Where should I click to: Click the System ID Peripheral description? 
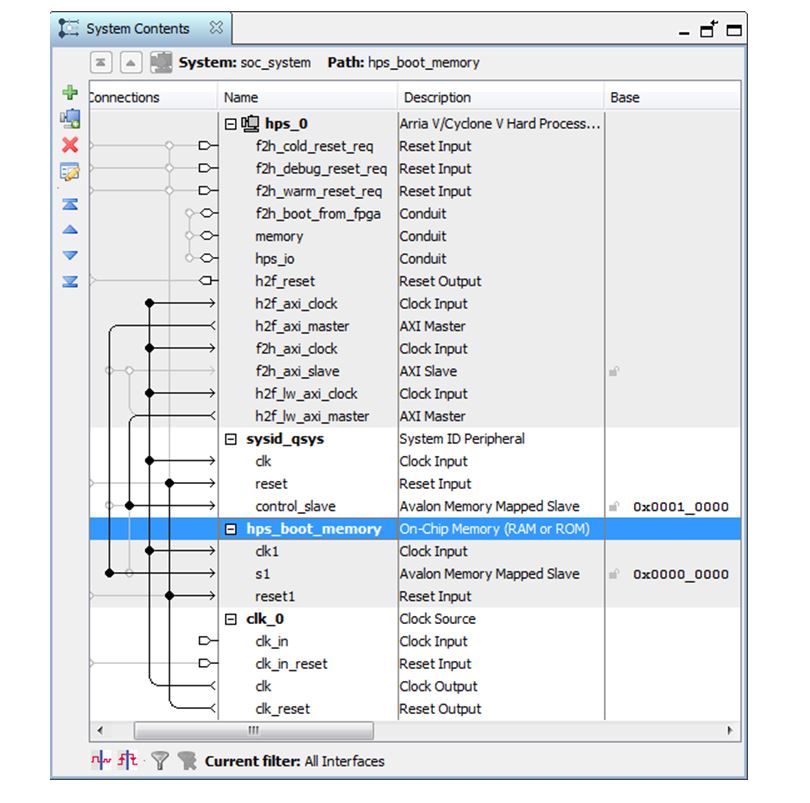[462, 439]
